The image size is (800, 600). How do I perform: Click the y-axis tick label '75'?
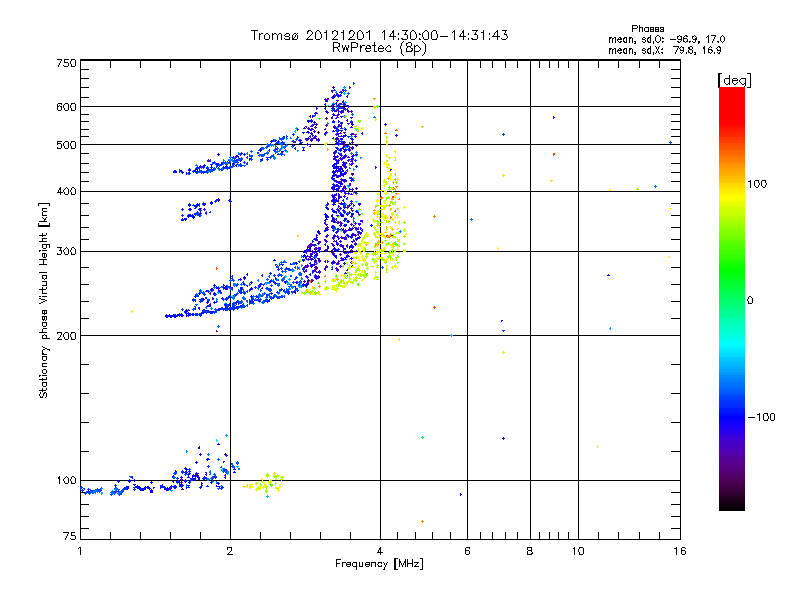coord(70,536)
